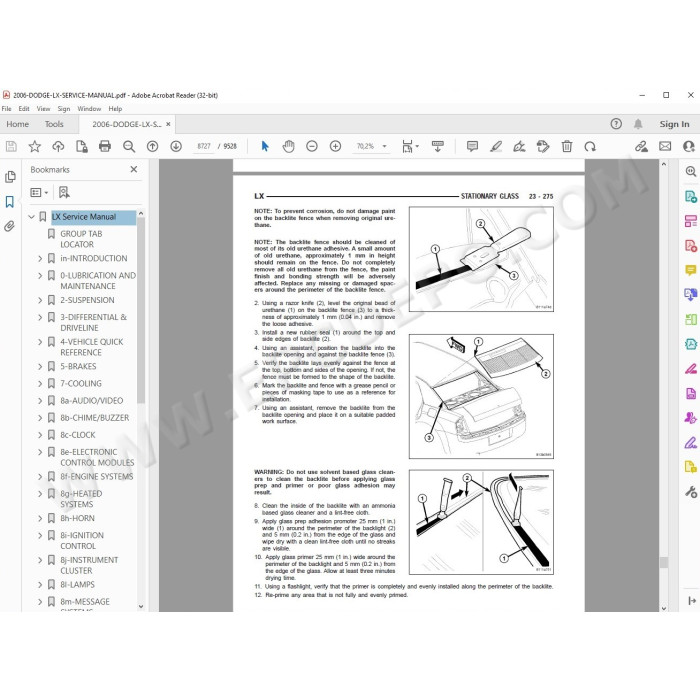Click the Save file icon

click(11, 146)
